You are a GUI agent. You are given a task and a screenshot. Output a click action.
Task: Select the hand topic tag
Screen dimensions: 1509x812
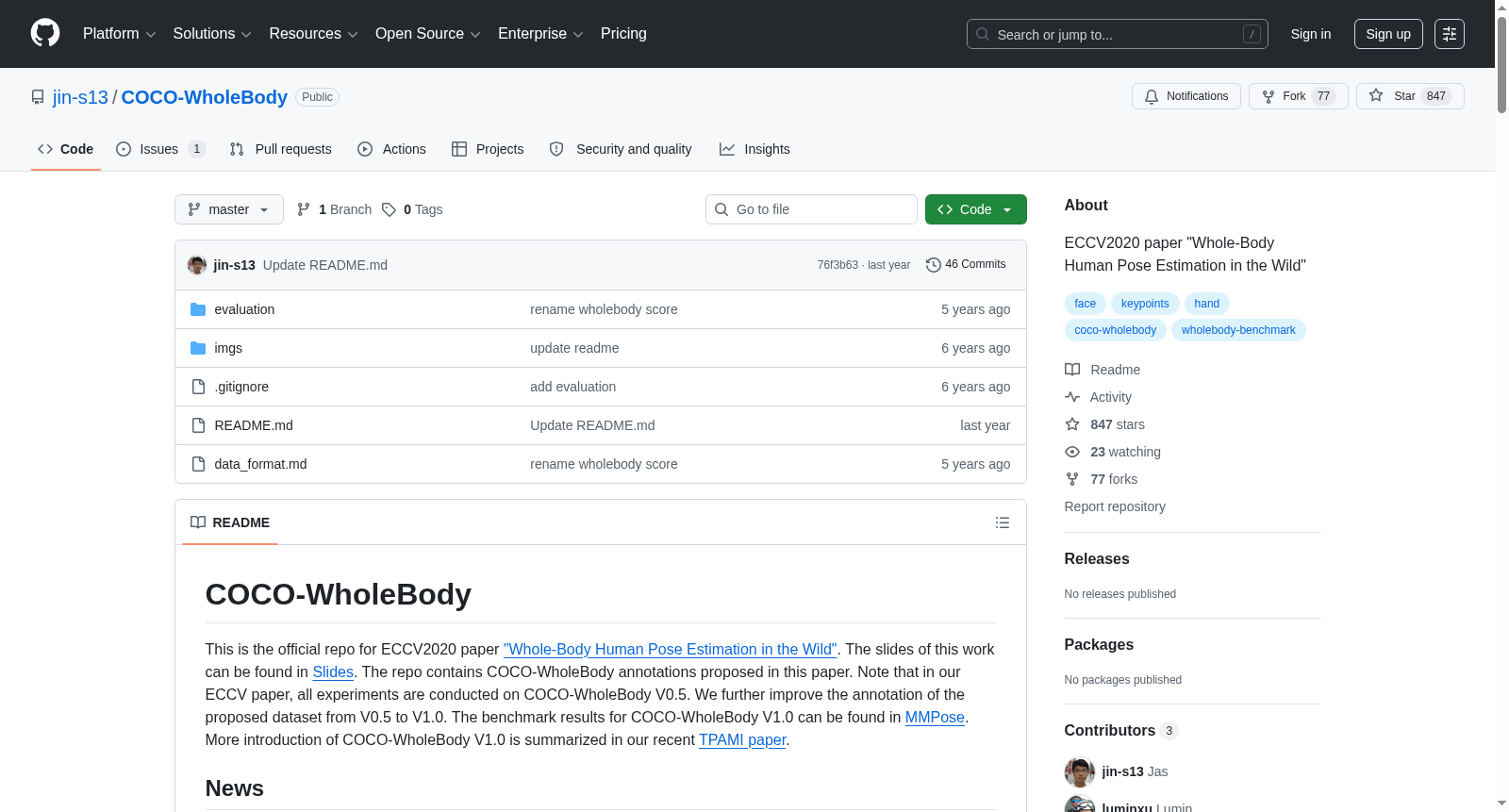1207,304
